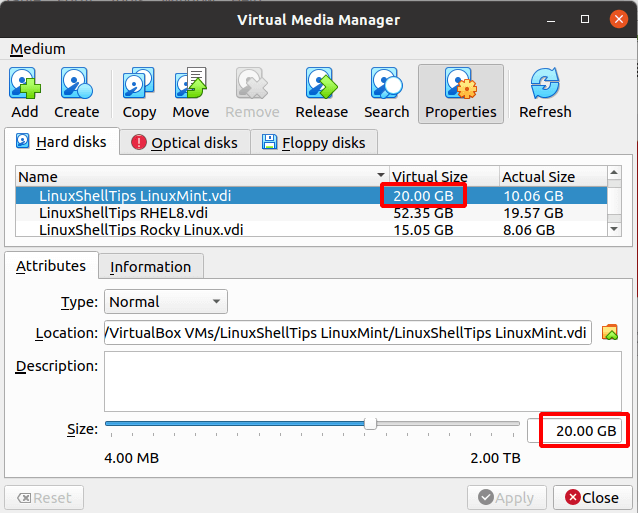Viewport: 638px width, 513px height.
Task: Select LinuxShellTips LinuxMint.vdi row
Action: click(x=311, y=196)
